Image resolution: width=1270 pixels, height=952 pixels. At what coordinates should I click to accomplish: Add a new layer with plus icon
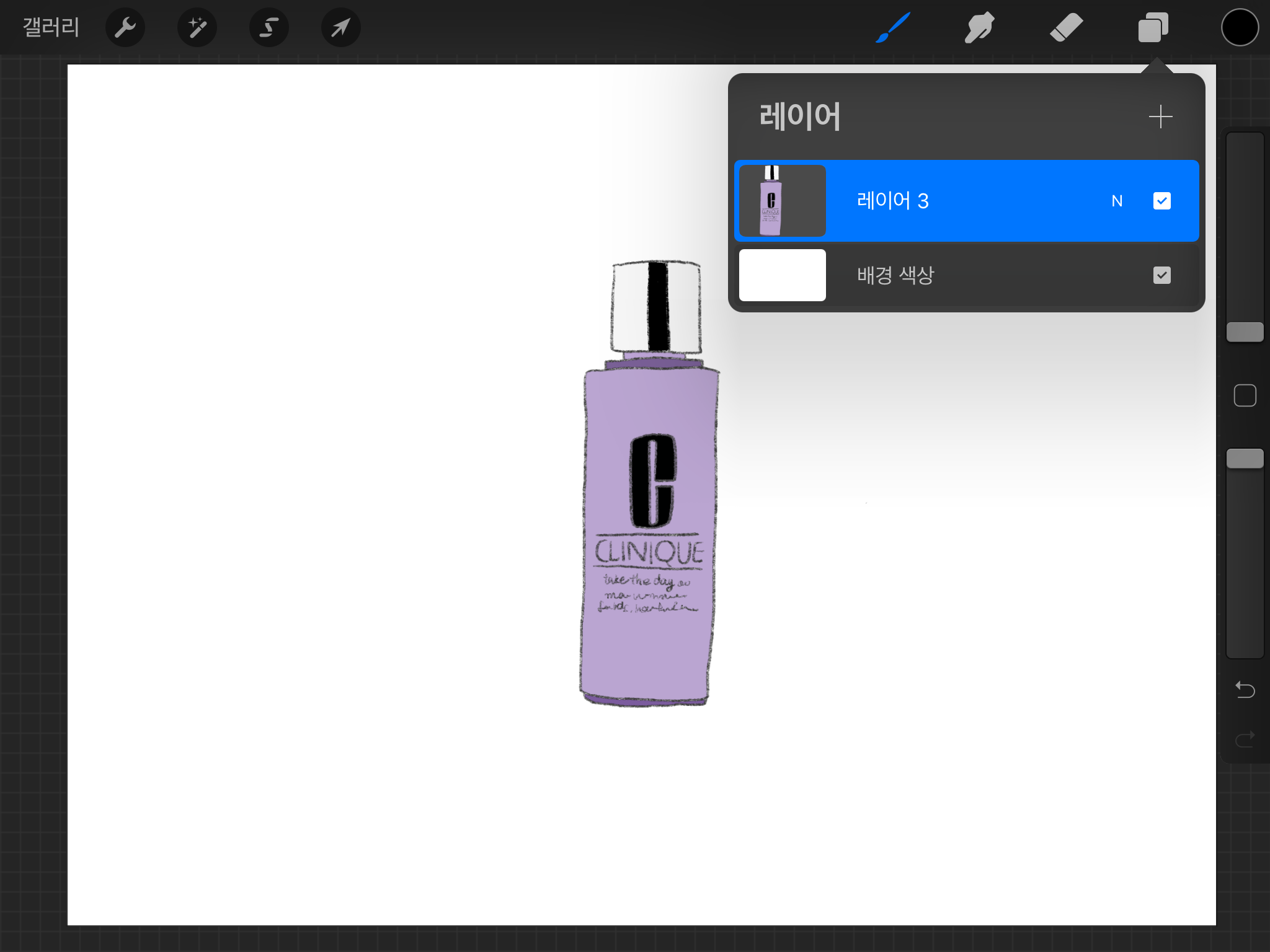tap(1160, 117)
